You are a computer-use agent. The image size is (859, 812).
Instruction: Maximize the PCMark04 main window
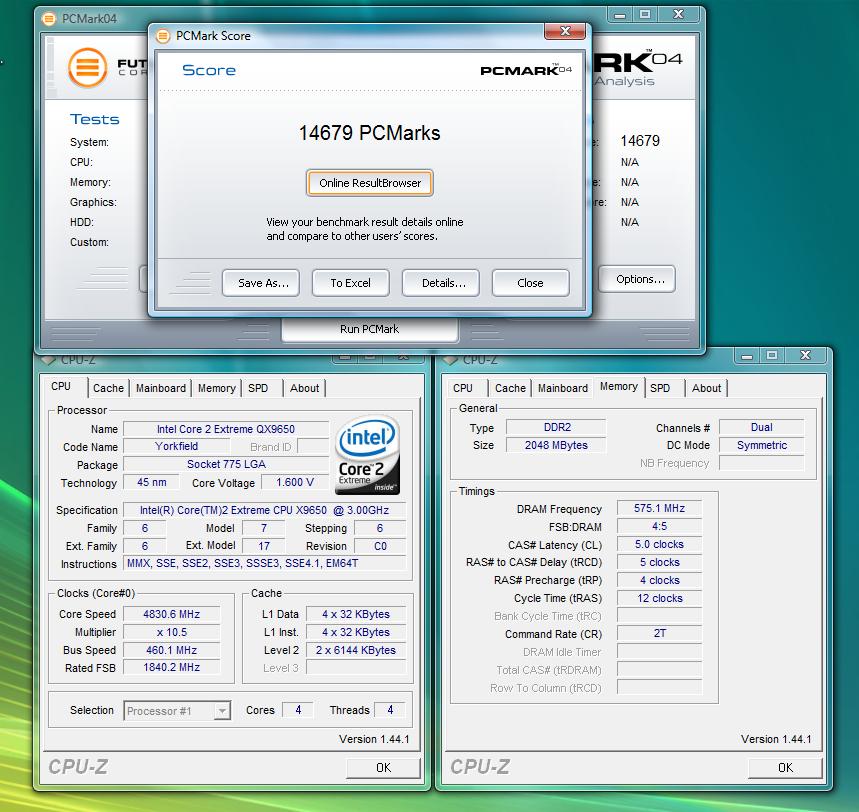tap(645, 15)
